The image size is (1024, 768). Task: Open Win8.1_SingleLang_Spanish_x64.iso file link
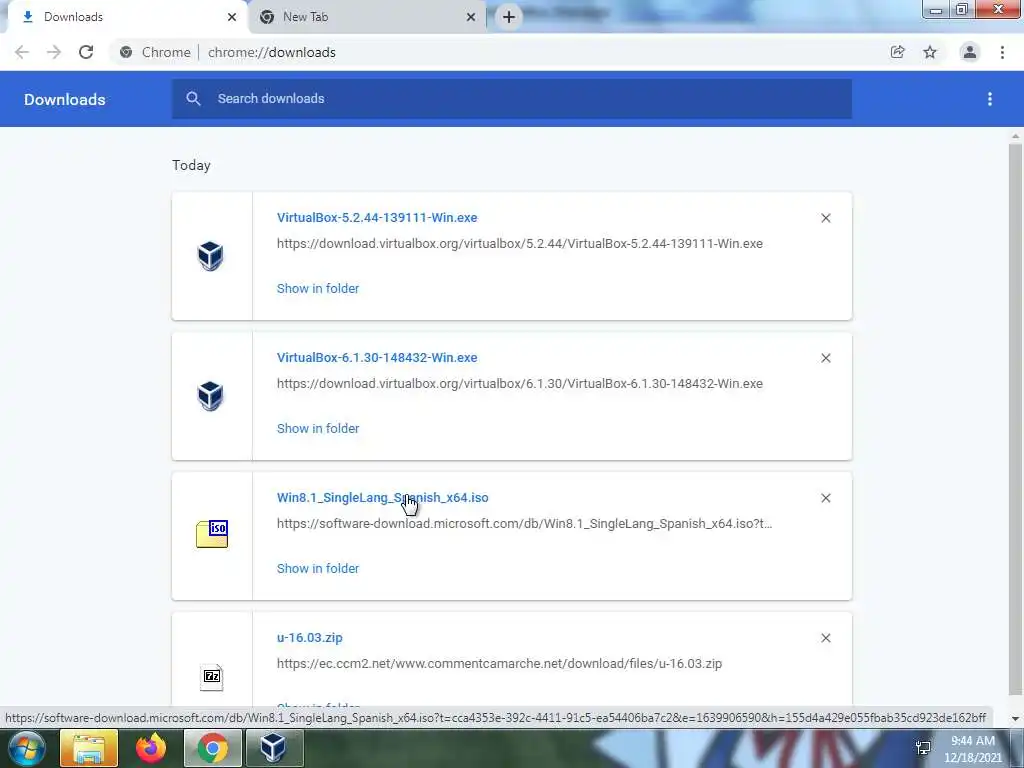point(383,498)
